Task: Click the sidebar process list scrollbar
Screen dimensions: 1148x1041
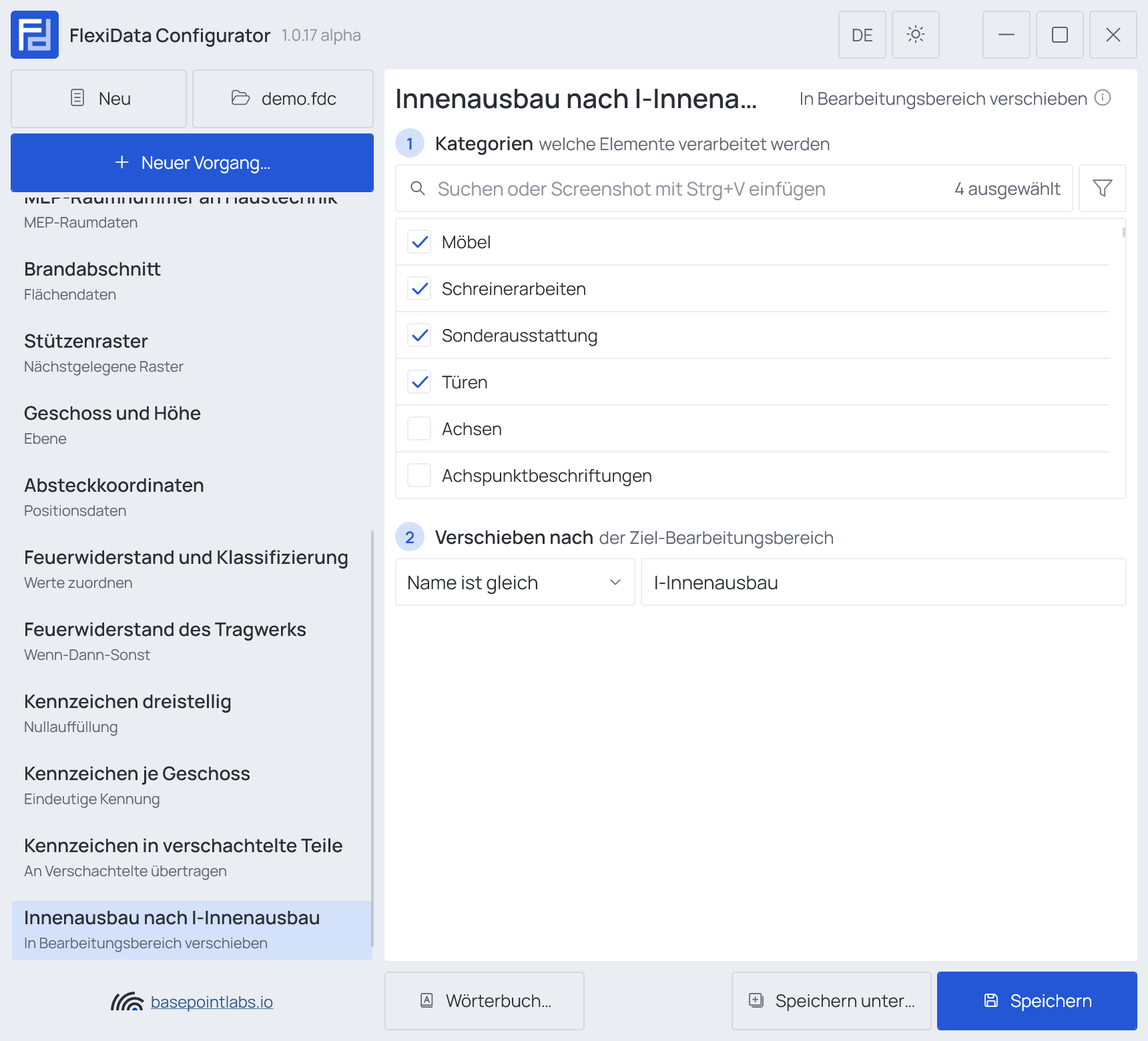Action: (372, 738)
